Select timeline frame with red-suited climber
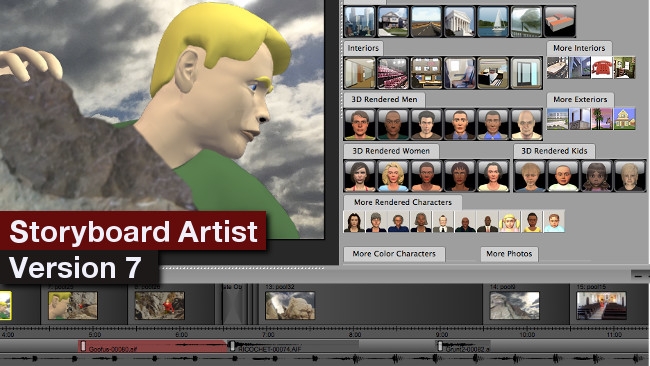The width and height of the screenshot is (650, 366). pos(160,305)
